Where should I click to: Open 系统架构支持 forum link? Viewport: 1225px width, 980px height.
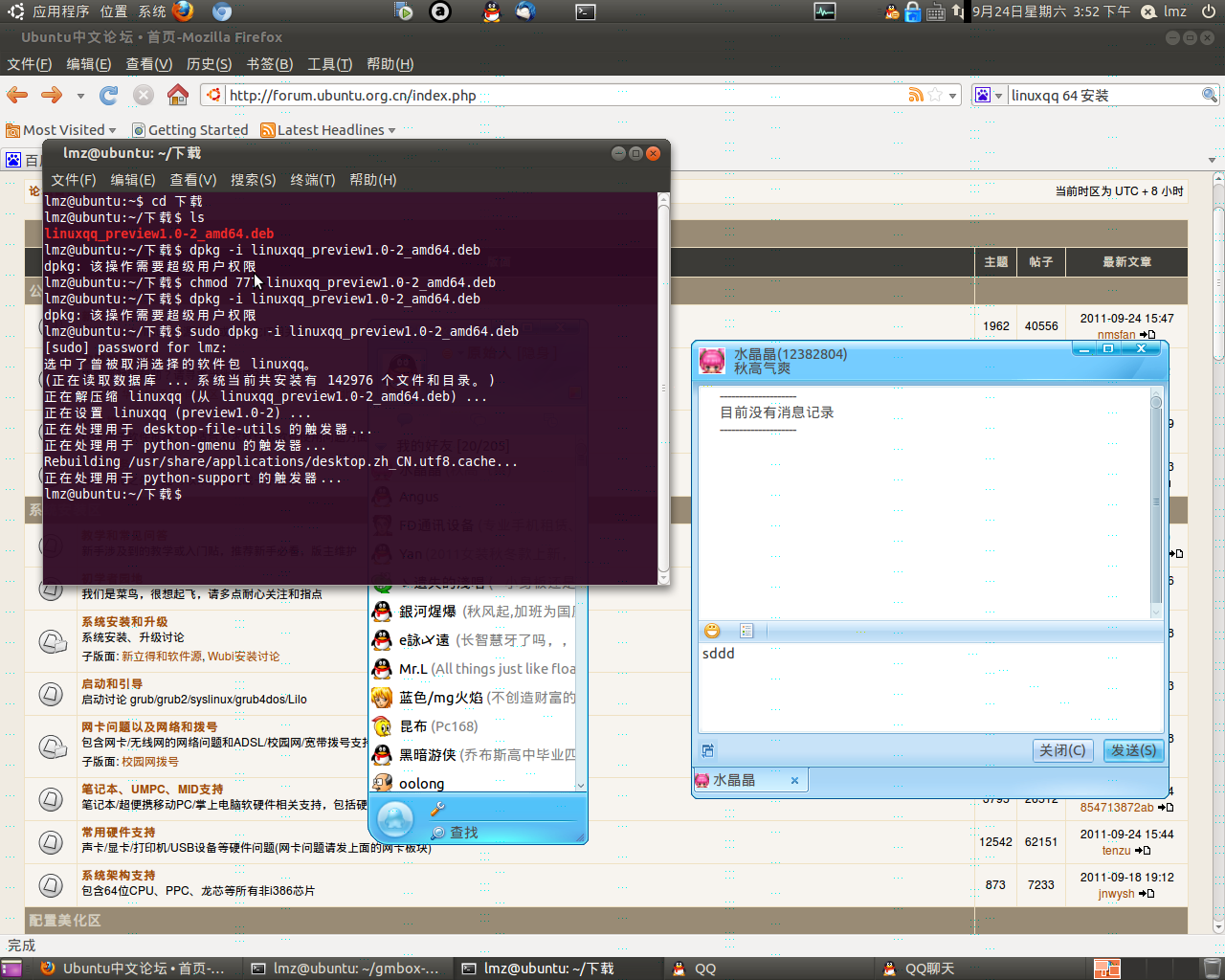tap(119, 876)
